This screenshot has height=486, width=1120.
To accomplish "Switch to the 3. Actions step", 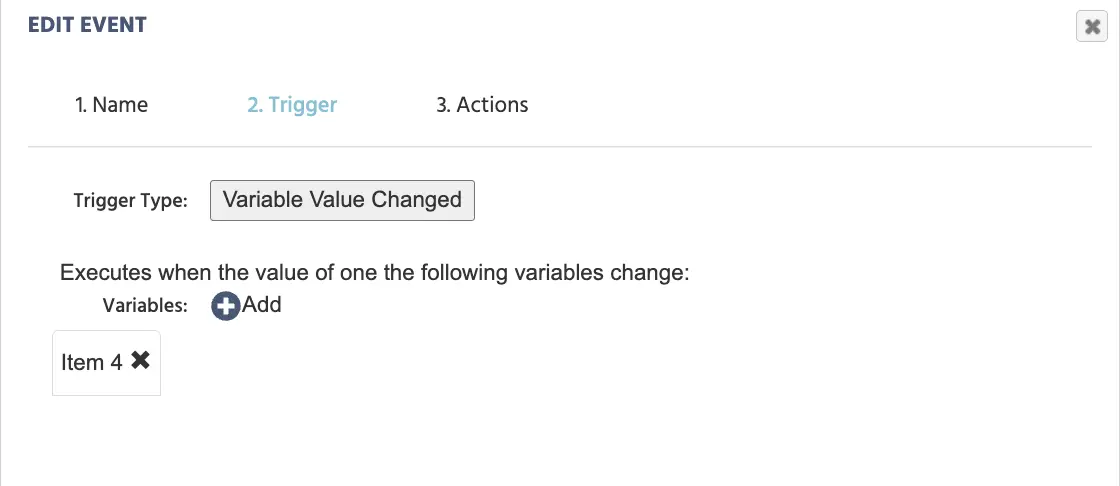I will [482, 105].
